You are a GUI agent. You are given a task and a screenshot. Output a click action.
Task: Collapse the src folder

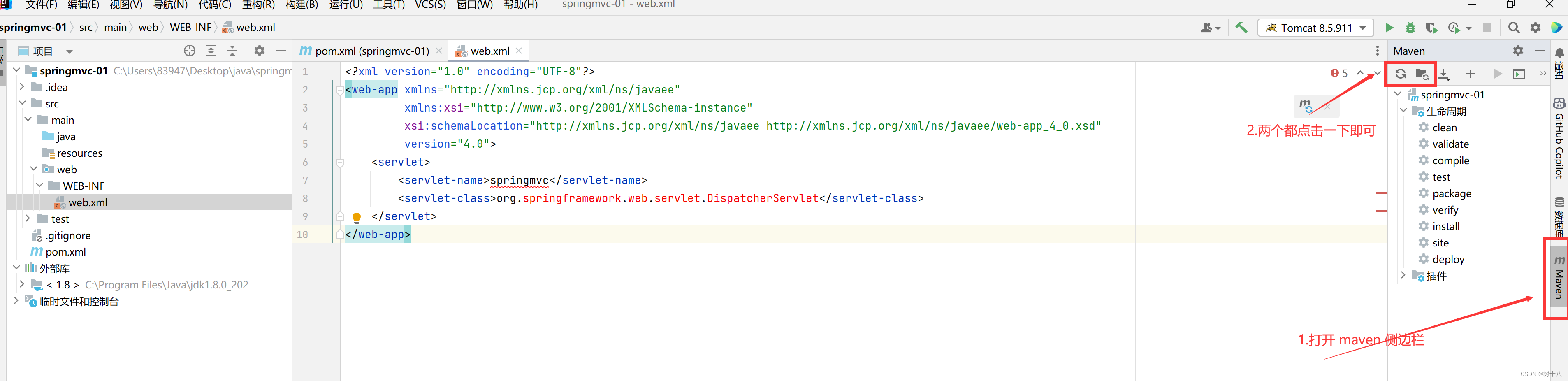click(22, 103)
